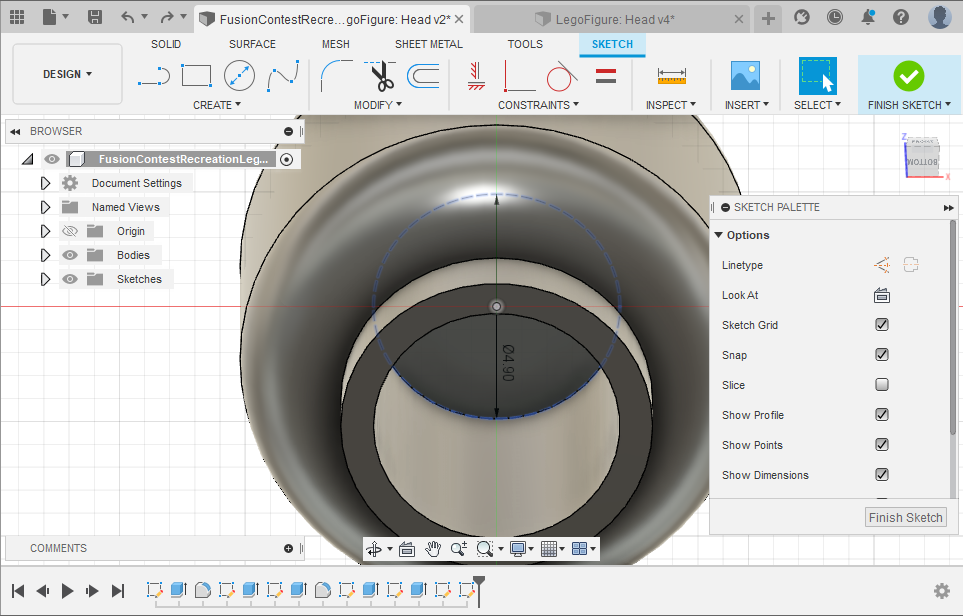Select the Circle sketch tool
The height and width of the screenshot is (616, 963).
[239, 76]
